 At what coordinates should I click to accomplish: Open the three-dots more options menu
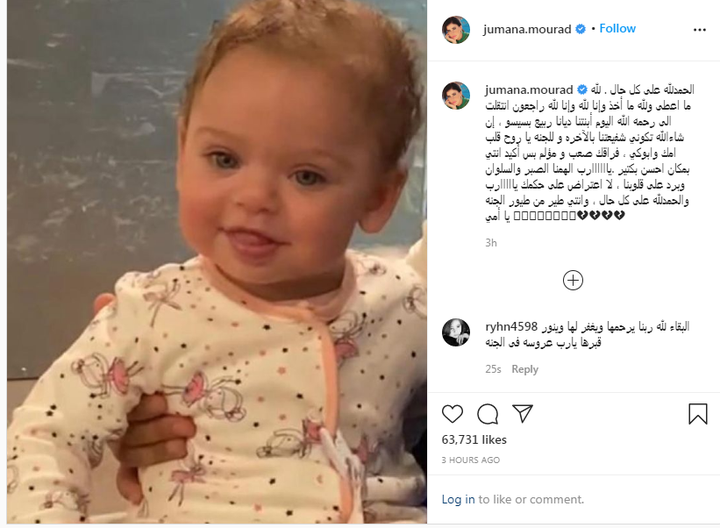[x=699, y=29]
